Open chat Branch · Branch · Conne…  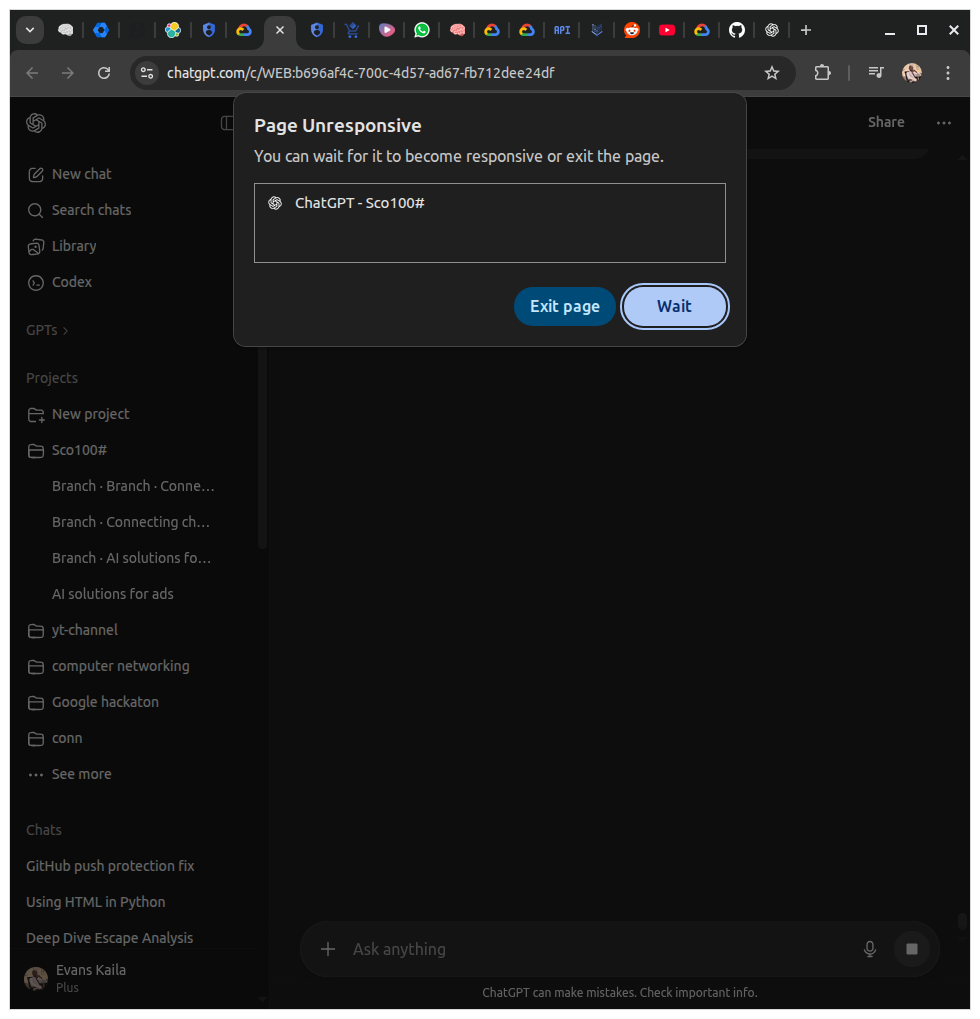click(133, 486)
